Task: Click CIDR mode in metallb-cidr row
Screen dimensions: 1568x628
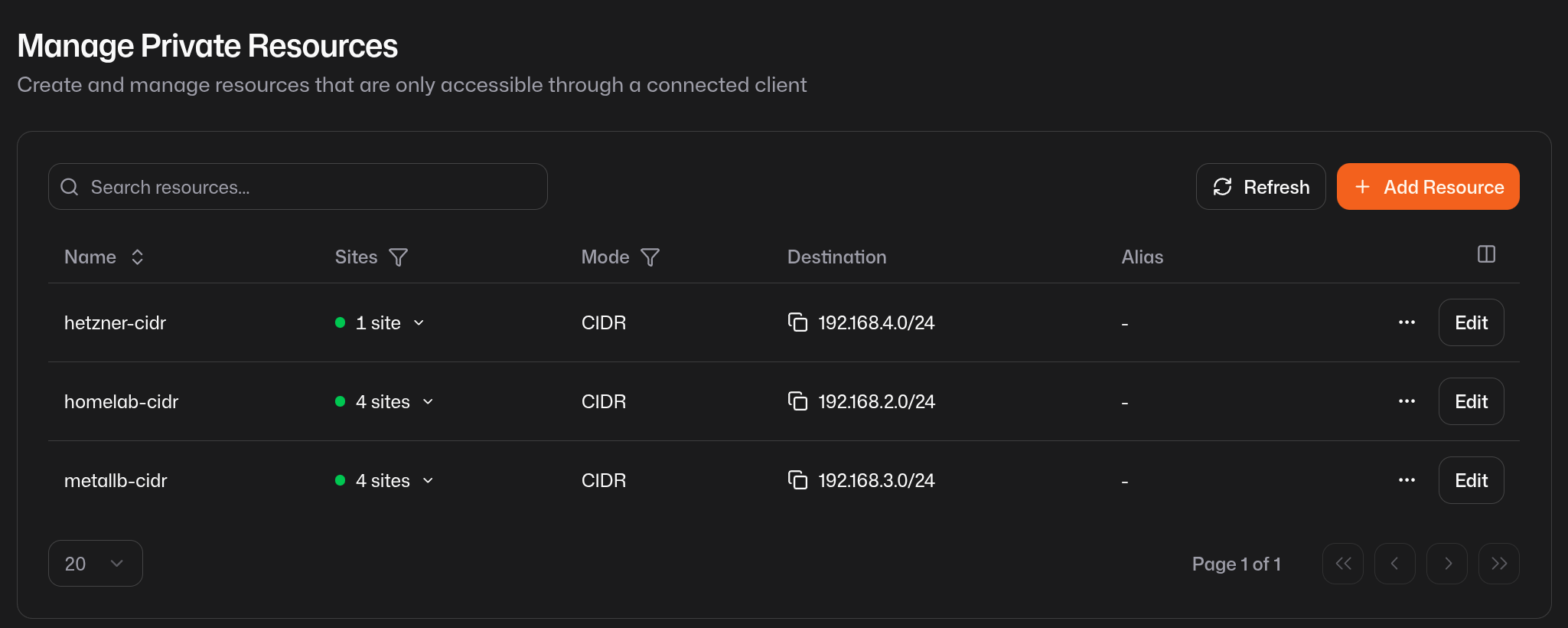Action: [x=604, y=481]
